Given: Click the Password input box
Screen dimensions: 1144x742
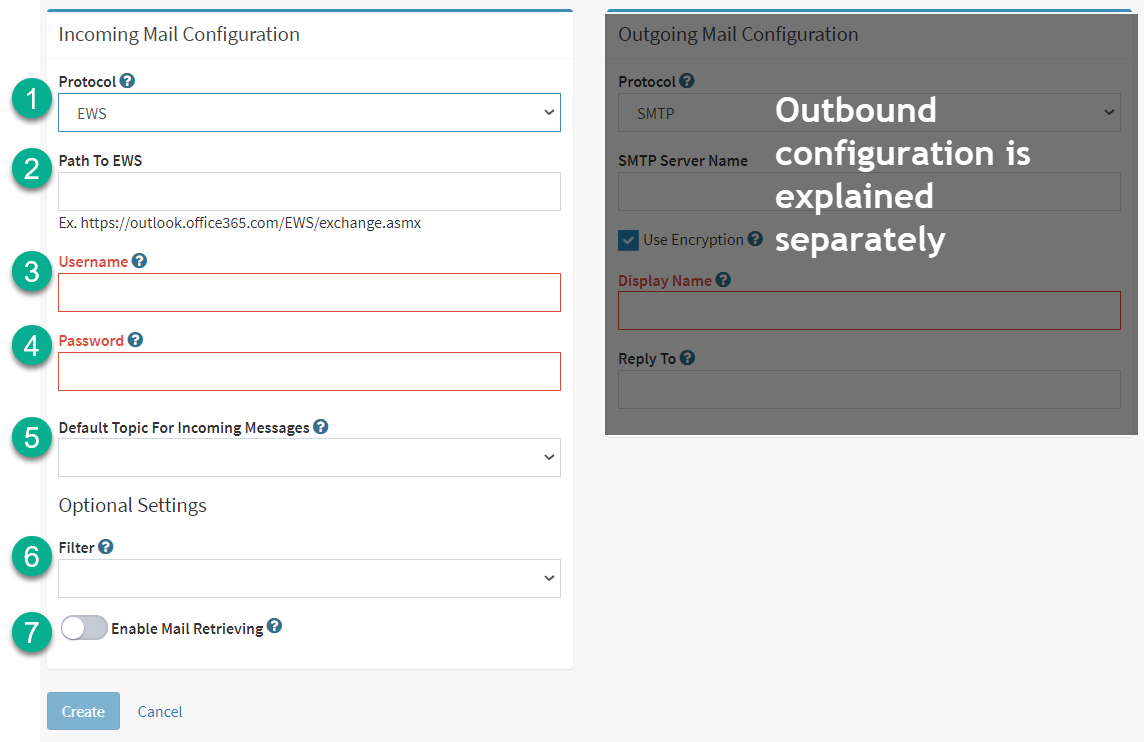Looking at the screenshot, I should (309, 371).
